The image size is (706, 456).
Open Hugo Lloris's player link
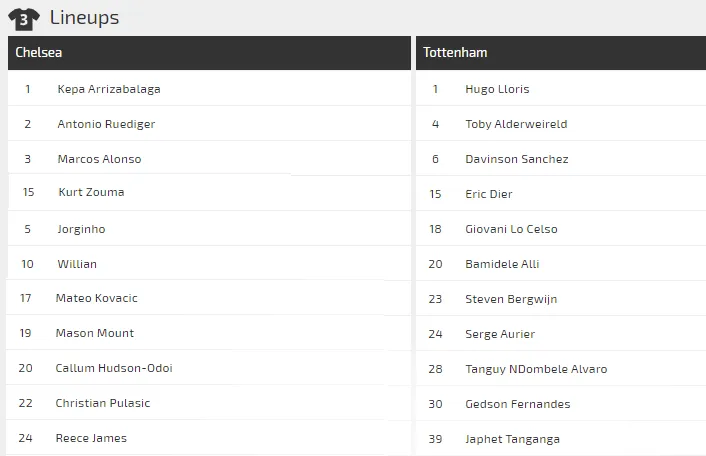(x=497, y=89)
